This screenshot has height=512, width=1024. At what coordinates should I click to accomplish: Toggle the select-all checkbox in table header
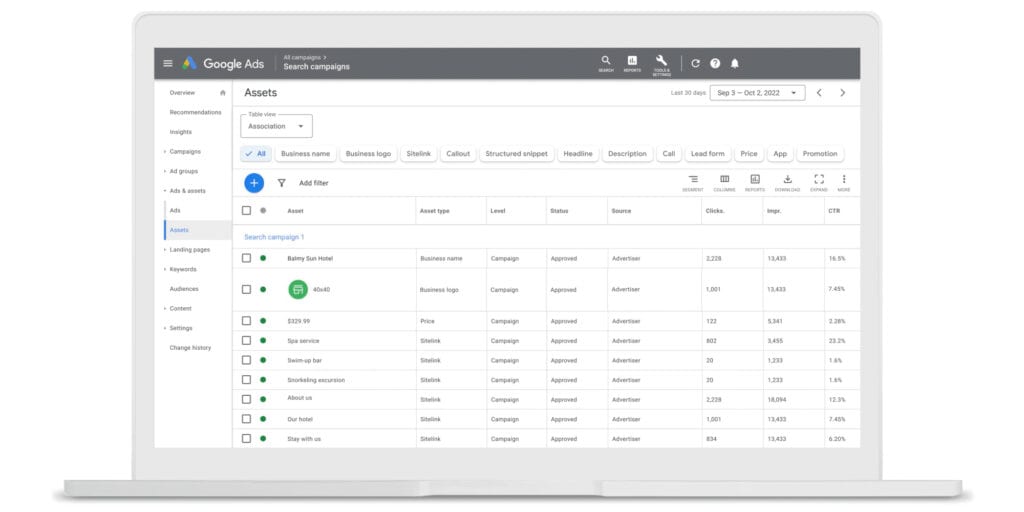point(246,210)
